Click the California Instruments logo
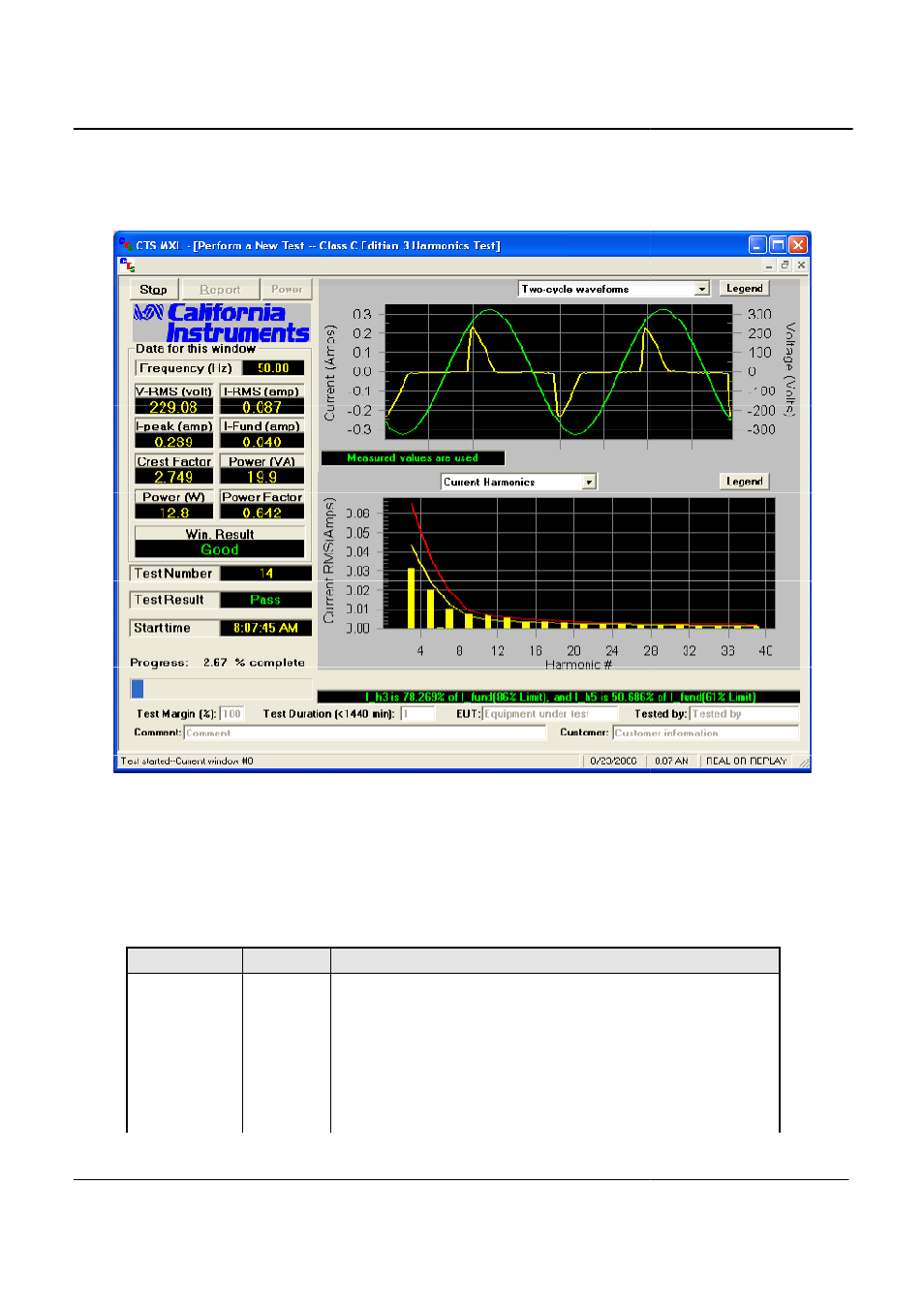The height and width of the screenshot is (1309, 924). [x=222, y=324]
